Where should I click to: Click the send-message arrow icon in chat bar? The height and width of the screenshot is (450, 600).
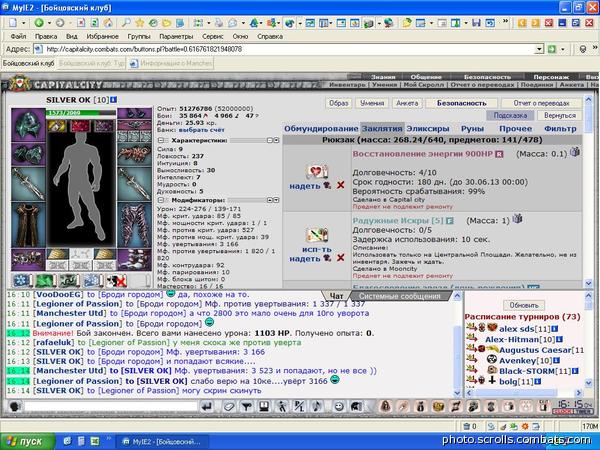click(207, 406)
